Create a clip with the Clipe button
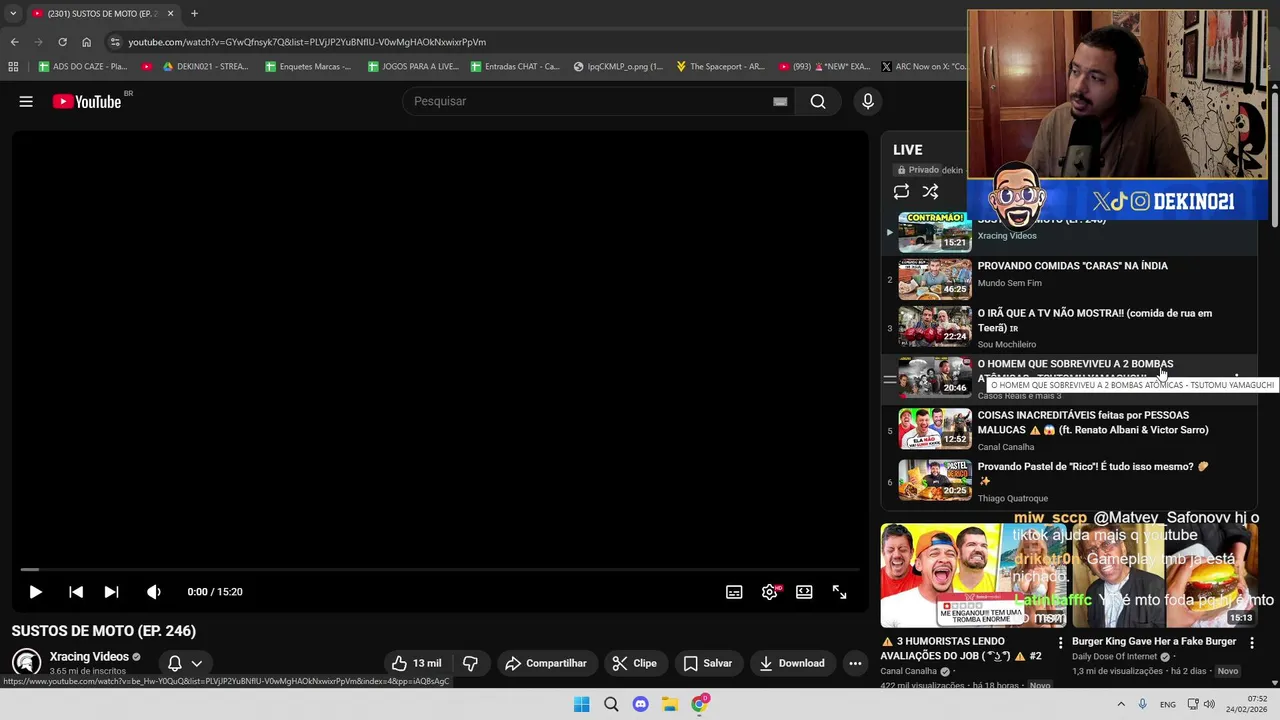 pyautogui.click(x=635, y=663)
